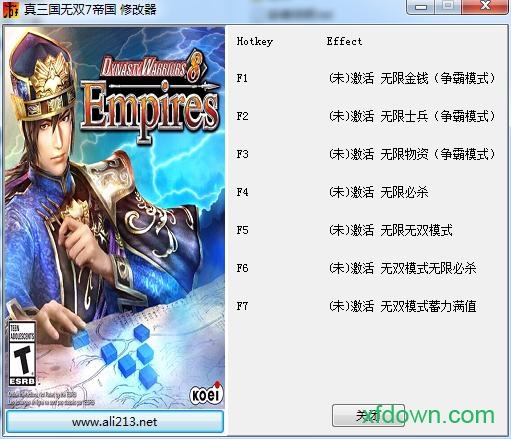Toggle F4 无限必杀 activation status
Image resolution: width=511 pixels, height=439 pixels.
[x=351, y=192]
